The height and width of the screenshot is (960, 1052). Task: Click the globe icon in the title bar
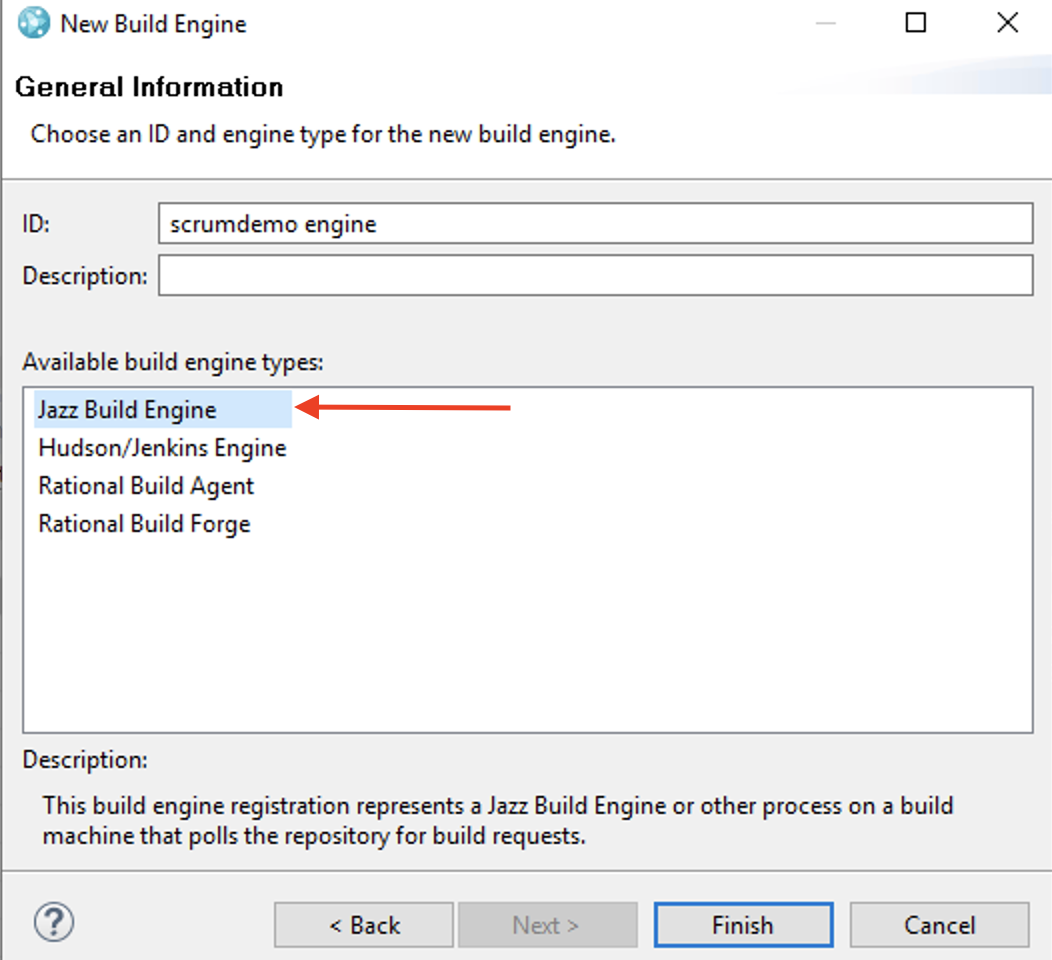[29, 22]
